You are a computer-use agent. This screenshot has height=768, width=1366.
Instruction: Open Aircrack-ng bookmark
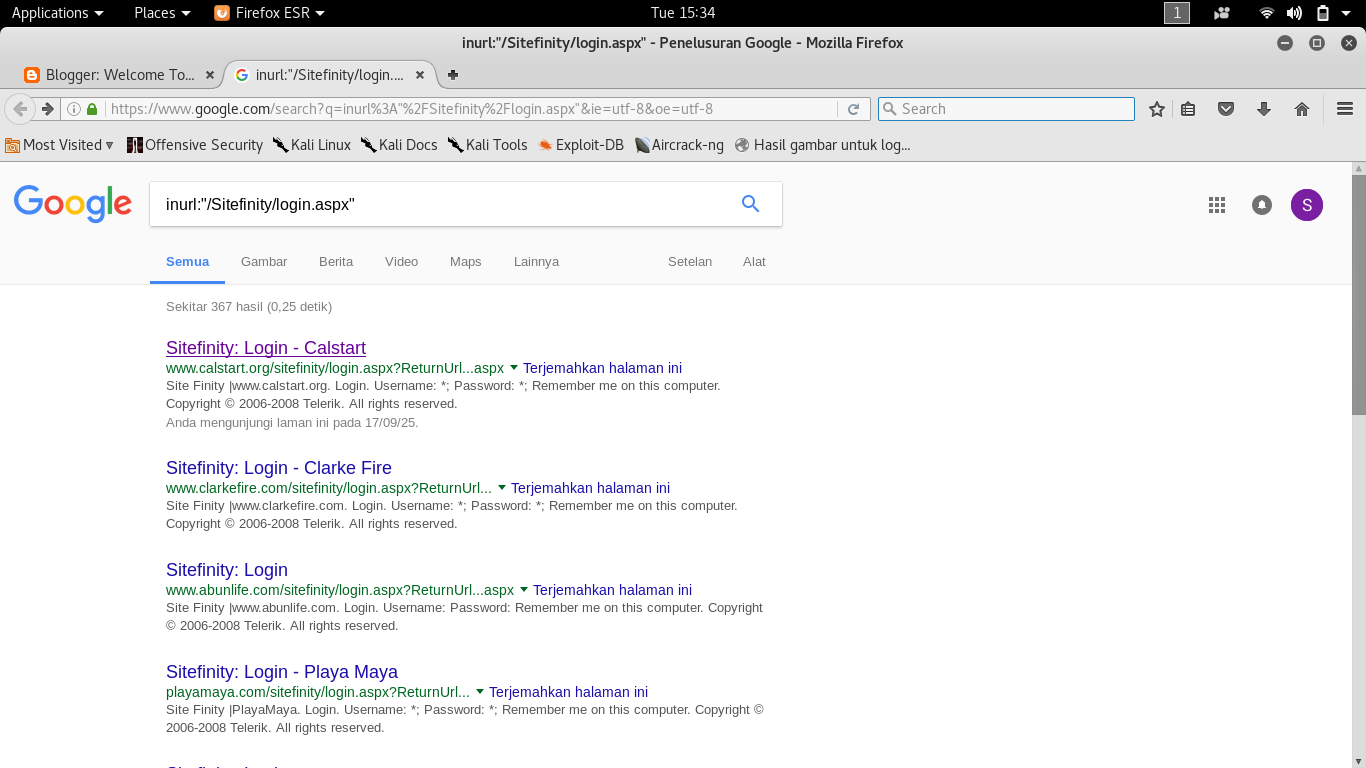(x=679, y=145)
